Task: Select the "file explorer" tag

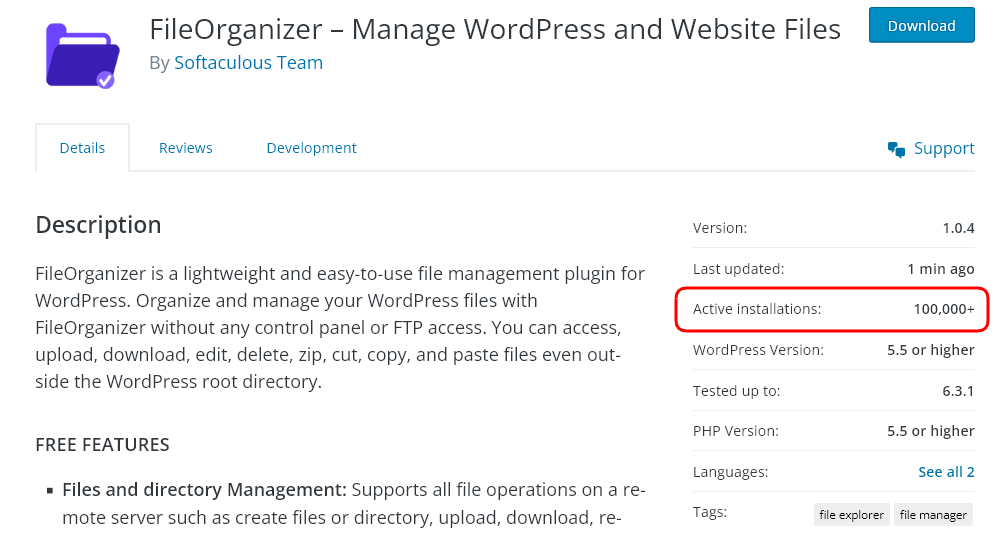Action: pos(851,515)
